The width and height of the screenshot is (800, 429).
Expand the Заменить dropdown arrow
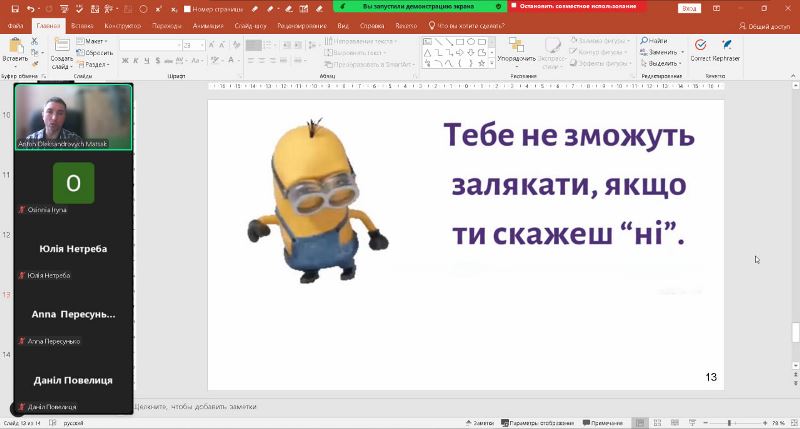pos(682,52)
